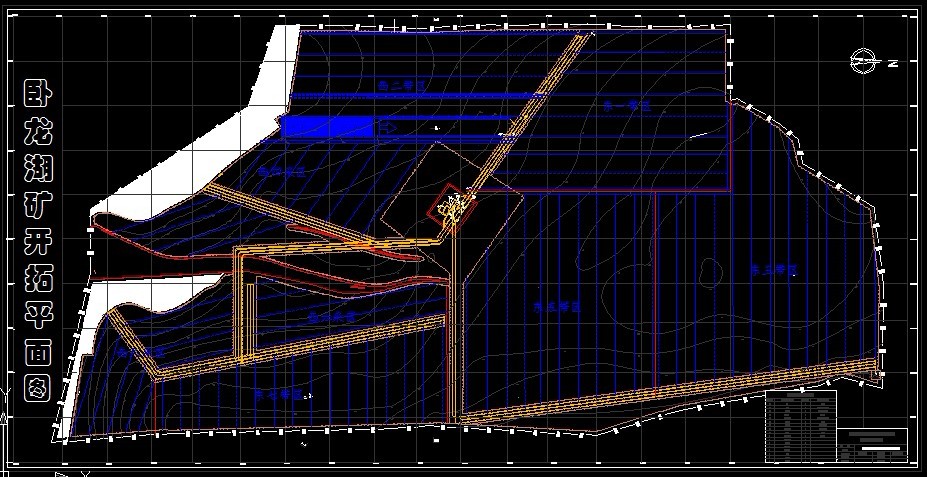Click the rotated N direction letter
This screenshot has width=927, height=477.
pos(893,63)
